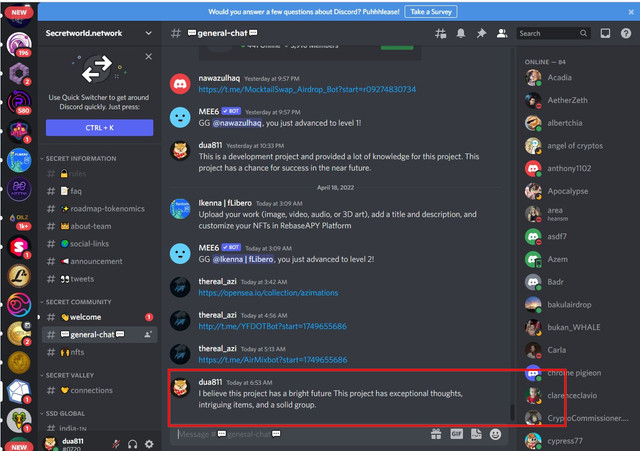Click the CTRL + K button
Image resolution: width=640 pixels, height=451 pixels.
pyautogui.click(x=99, y=128)
